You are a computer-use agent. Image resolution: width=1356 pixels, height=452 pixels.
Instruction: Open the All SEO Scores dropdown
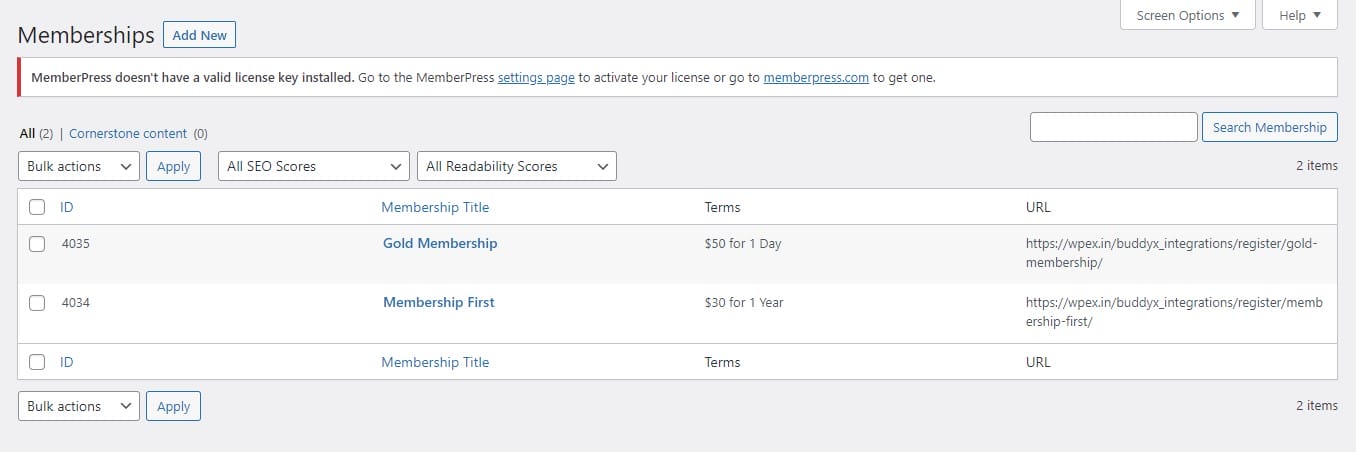tap(313, 166)
